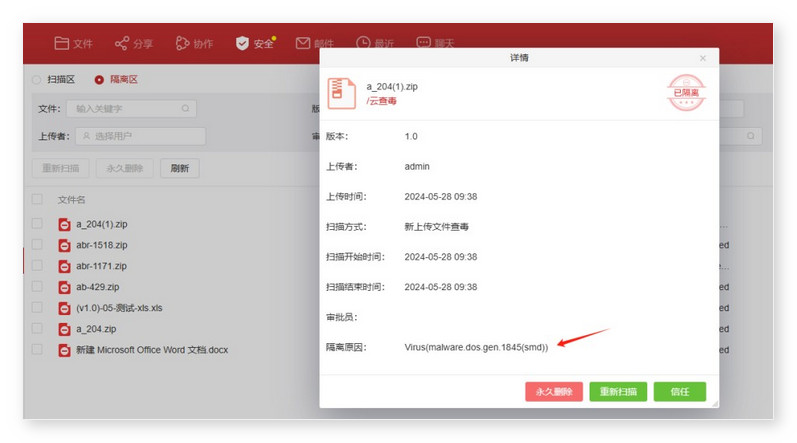Click the 文件名 column header
Viewport: 797px width, 443px height.
72,200
